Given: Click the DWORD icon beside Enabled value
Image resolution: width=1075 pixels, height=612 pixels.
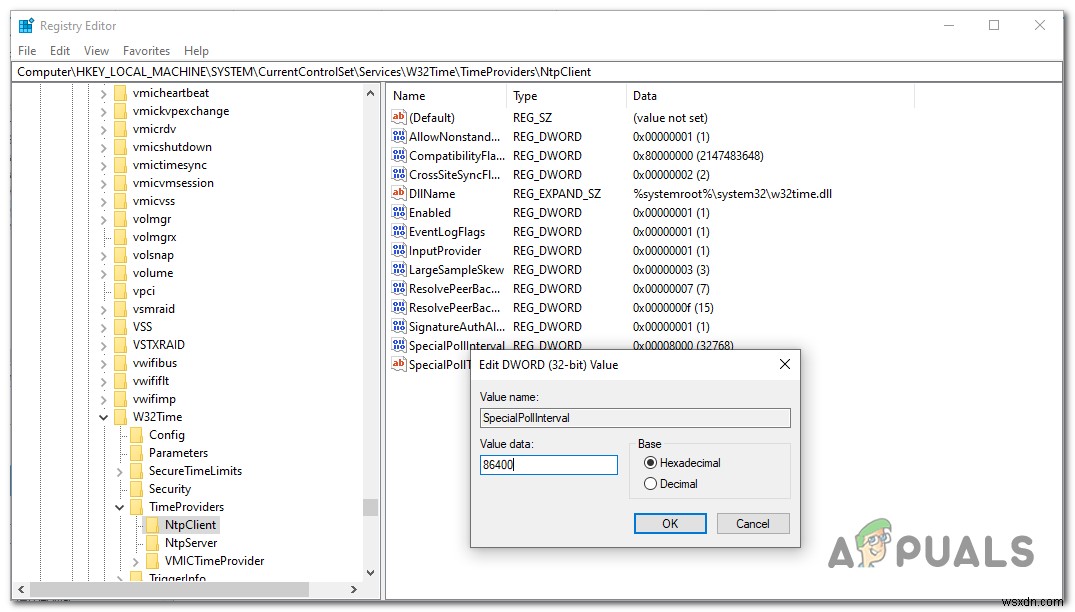Looking at the screenshot, I should coord(398,212).
